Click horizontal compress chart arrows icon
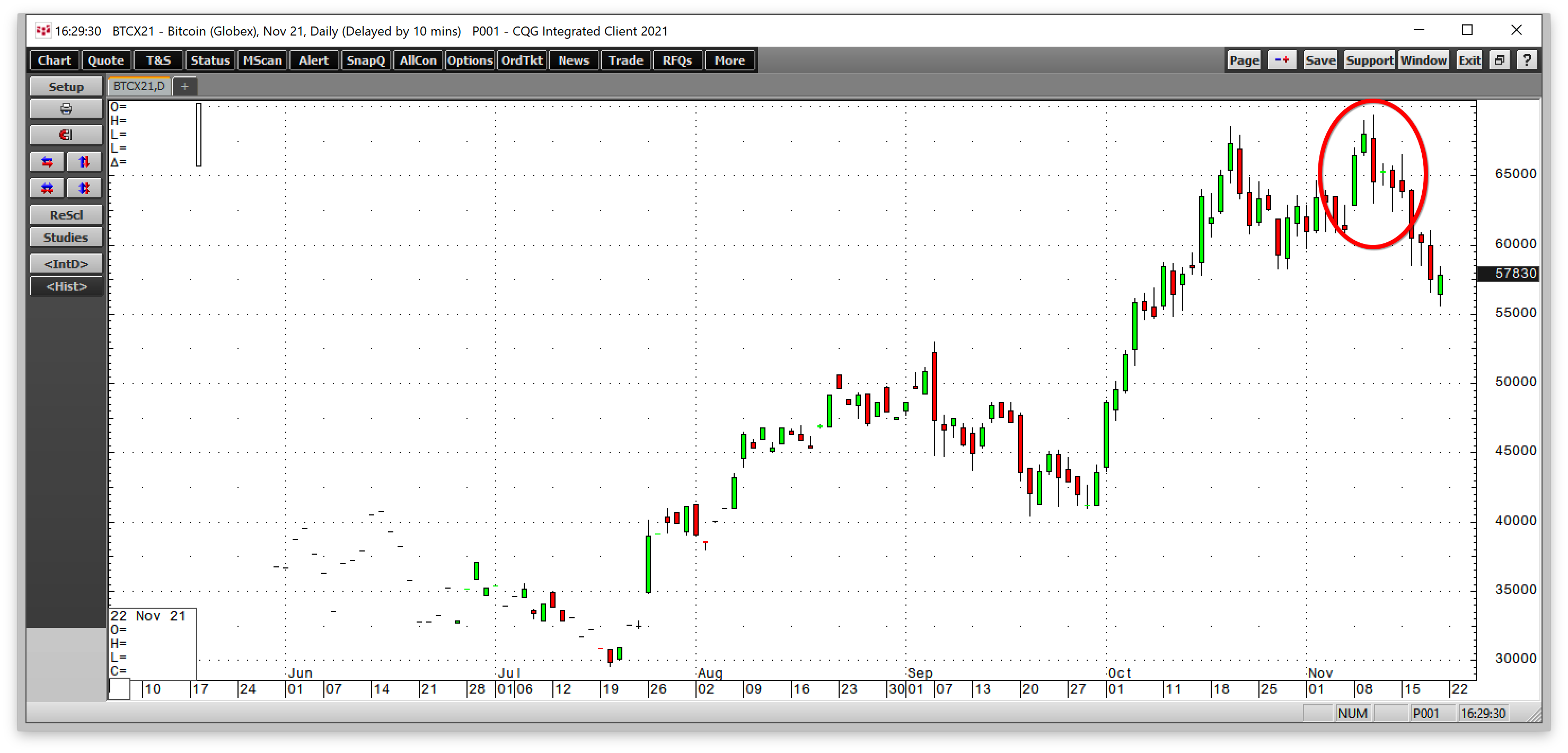This screenshot has width=1568, height=753. pyautogui.click(x=47, y=188)
